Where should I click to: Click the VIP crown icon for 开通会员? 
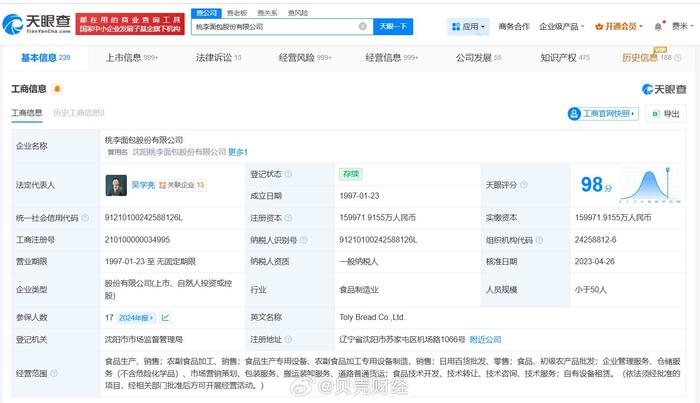pos(599,27)
